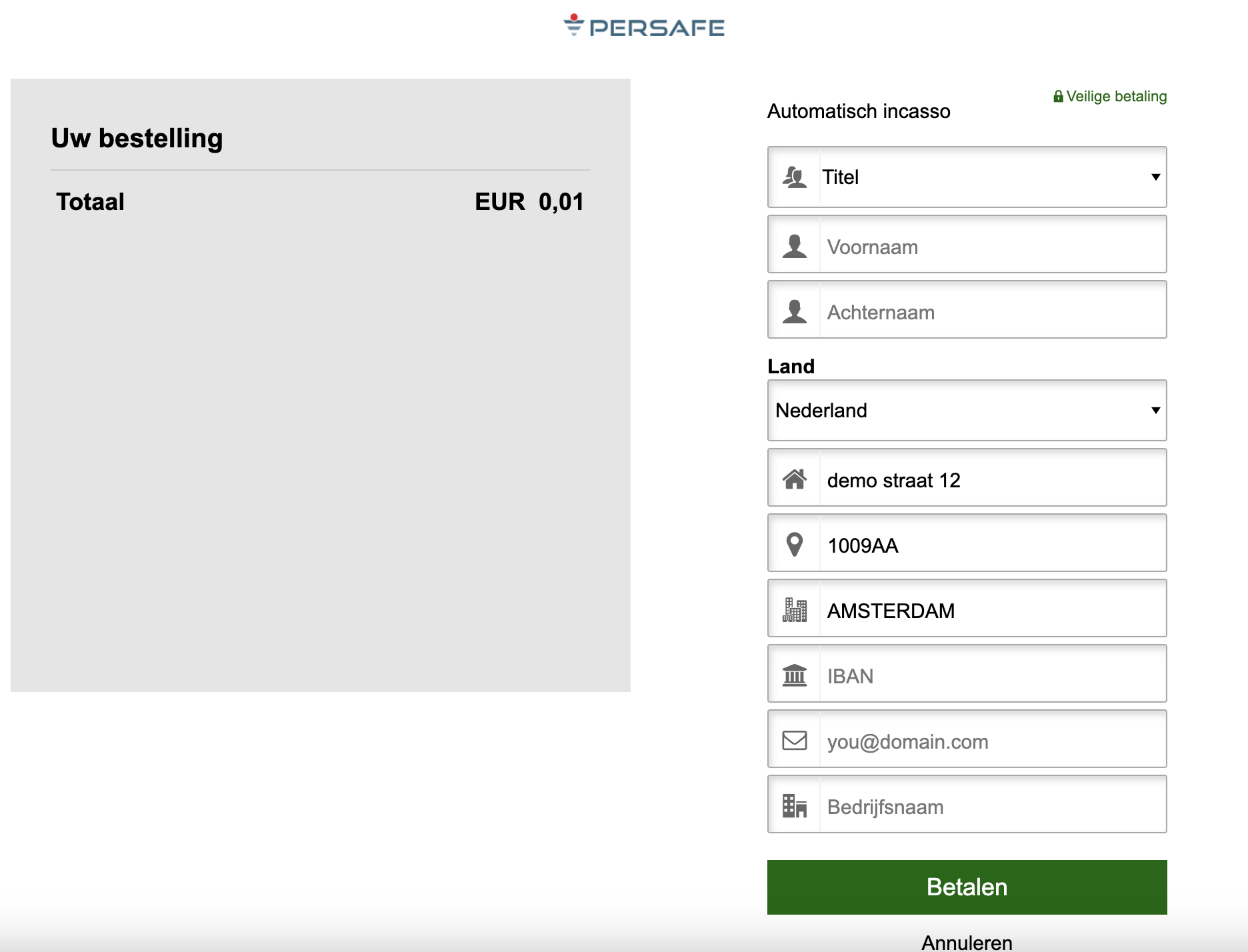The width and height of the screenshot is (1248, 952).
Task: Click the envelope icon beside the email field
Action: [x=794, y=740]
